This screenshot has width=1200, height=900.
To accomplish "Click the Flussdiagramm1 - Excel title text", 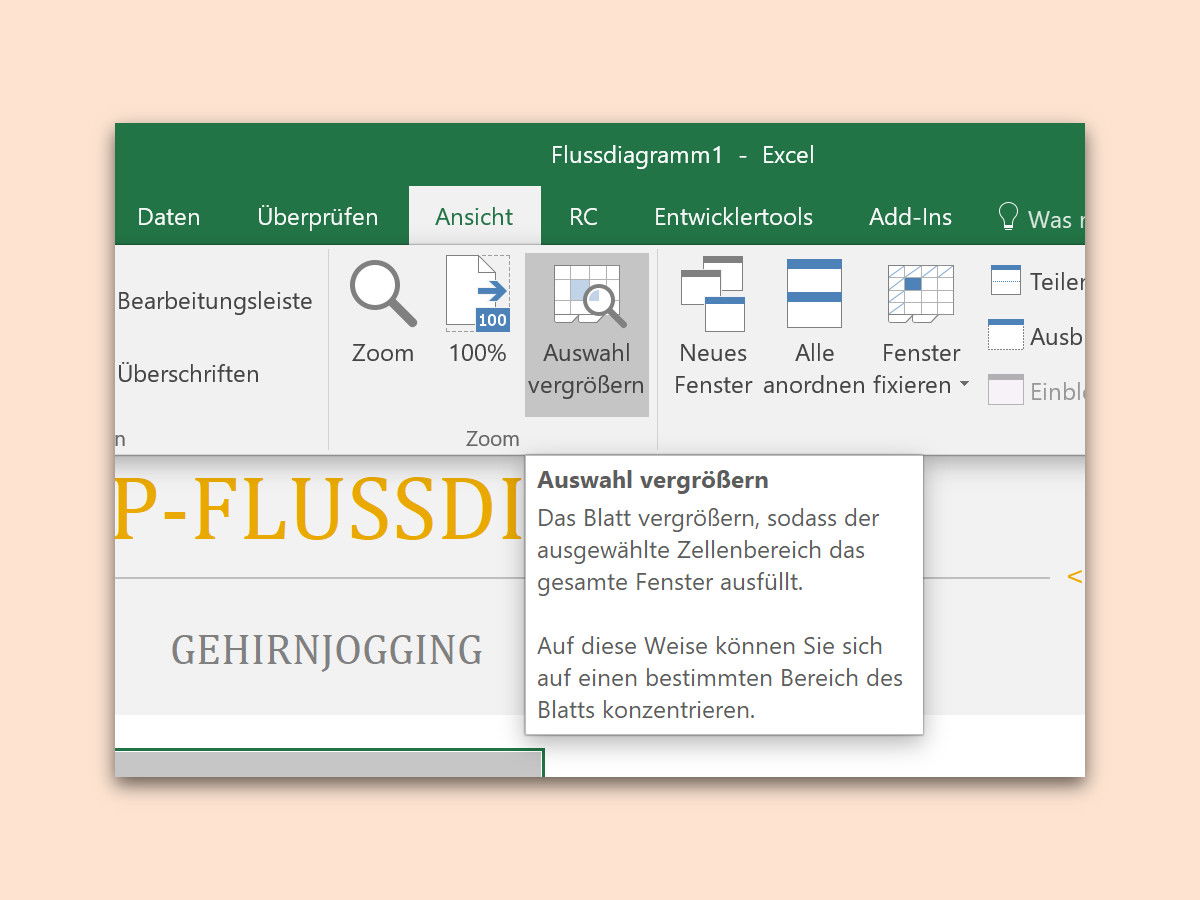I will click(683, 155).
